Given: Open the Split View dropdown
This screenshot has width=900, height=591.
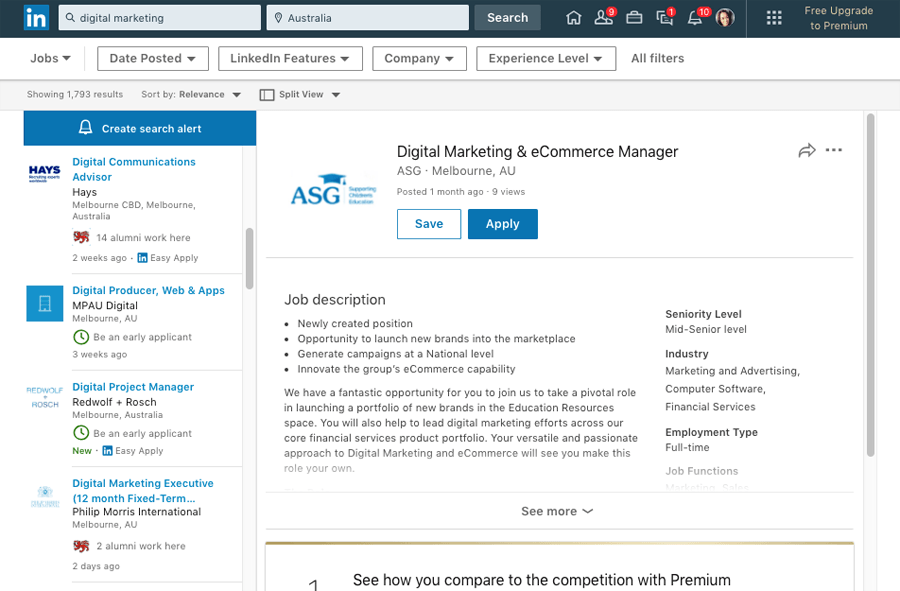Looking at the screenshot, I should (x=300, y=95).
